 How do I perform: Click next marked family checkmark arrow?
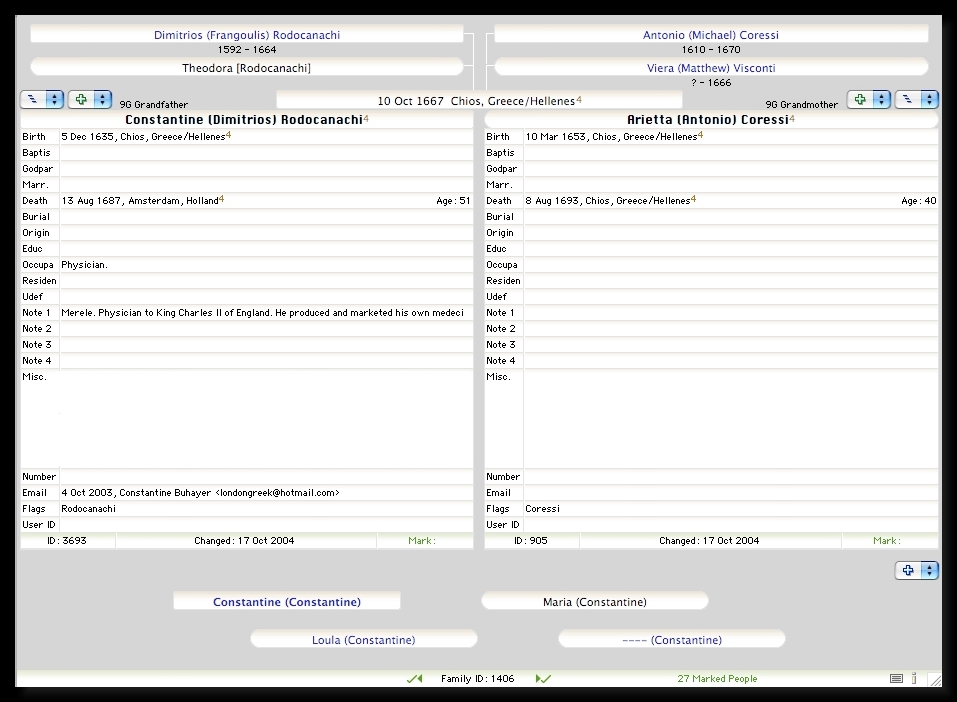[544, 679]
